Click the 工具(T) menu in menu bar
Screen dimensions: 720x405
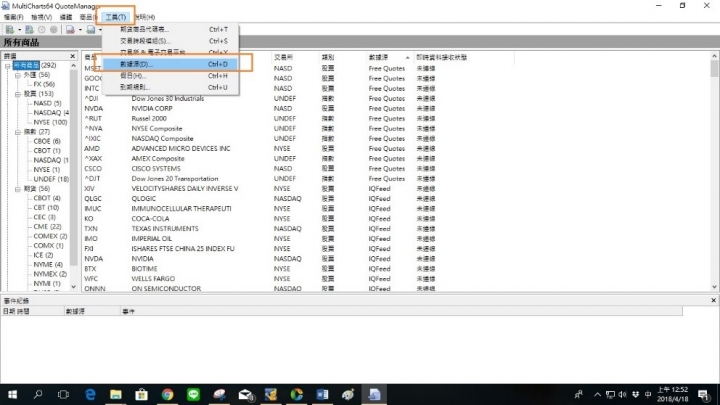click(115, 17)
